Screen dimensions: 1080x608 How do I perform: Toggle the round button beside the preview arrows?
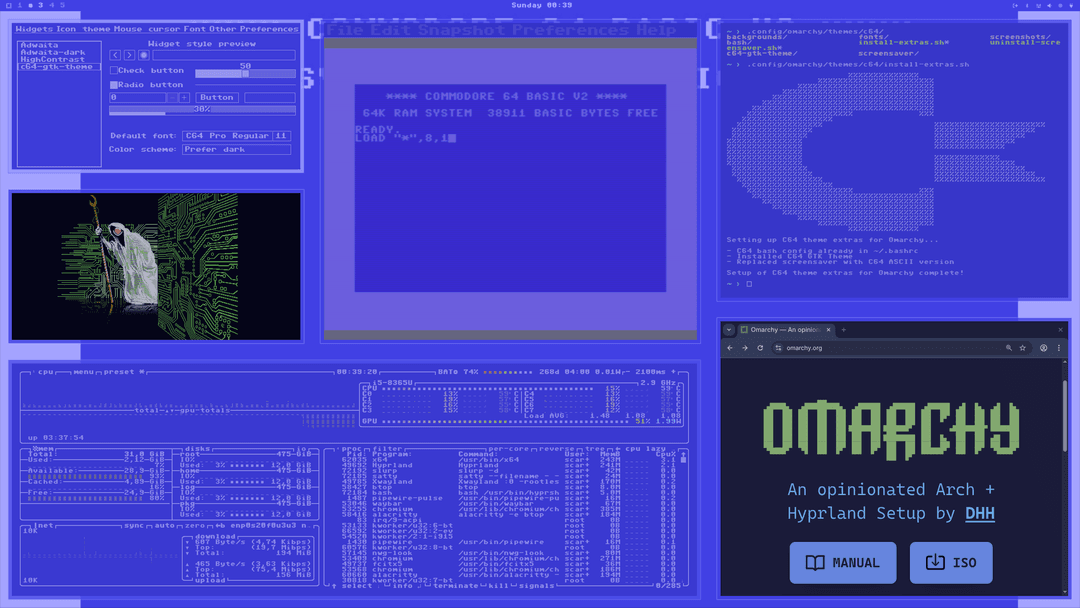pos(144,55)
